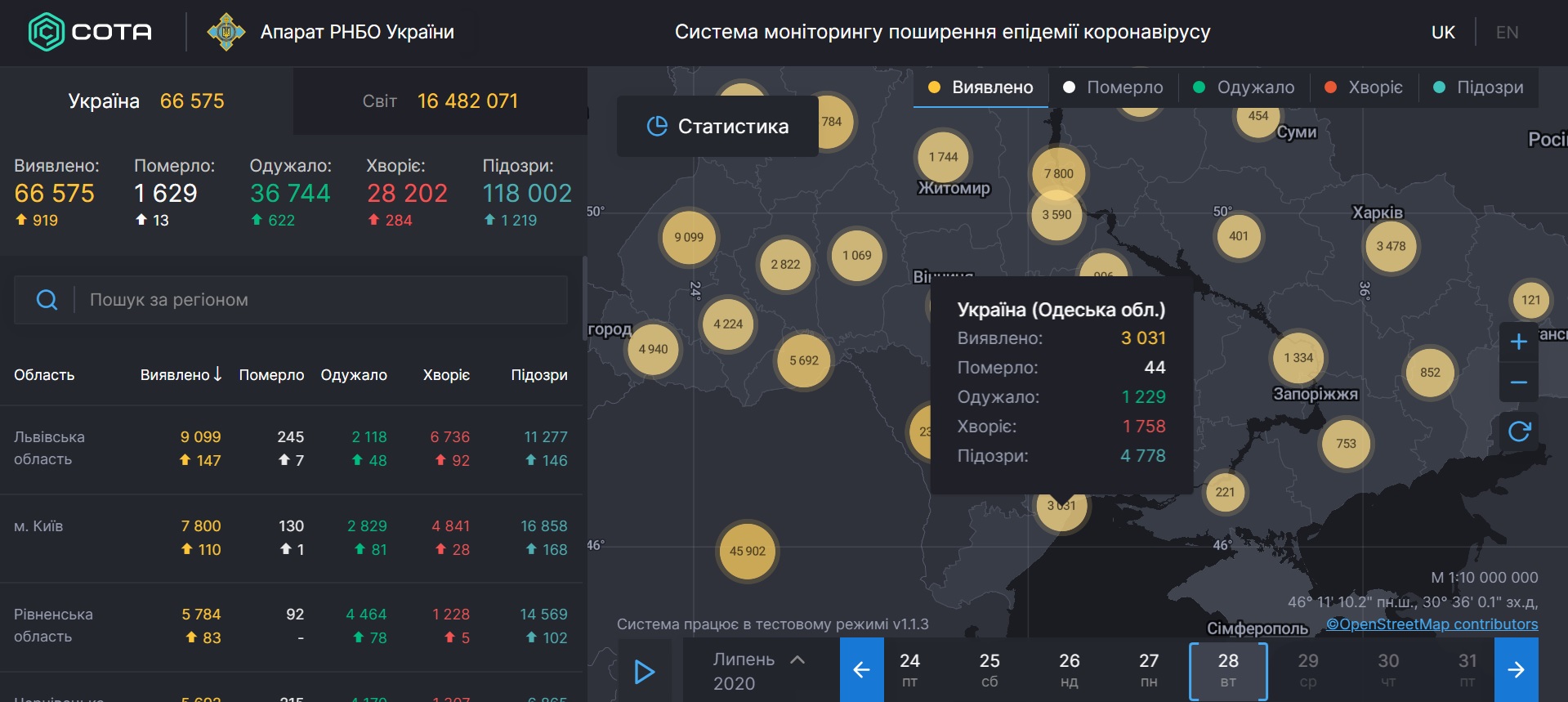Image resolution: width=1568 pixels, height=702 pixels.
Task: Click the 3 478 Kharkiv map bubble
Action: coord(1391,247)
